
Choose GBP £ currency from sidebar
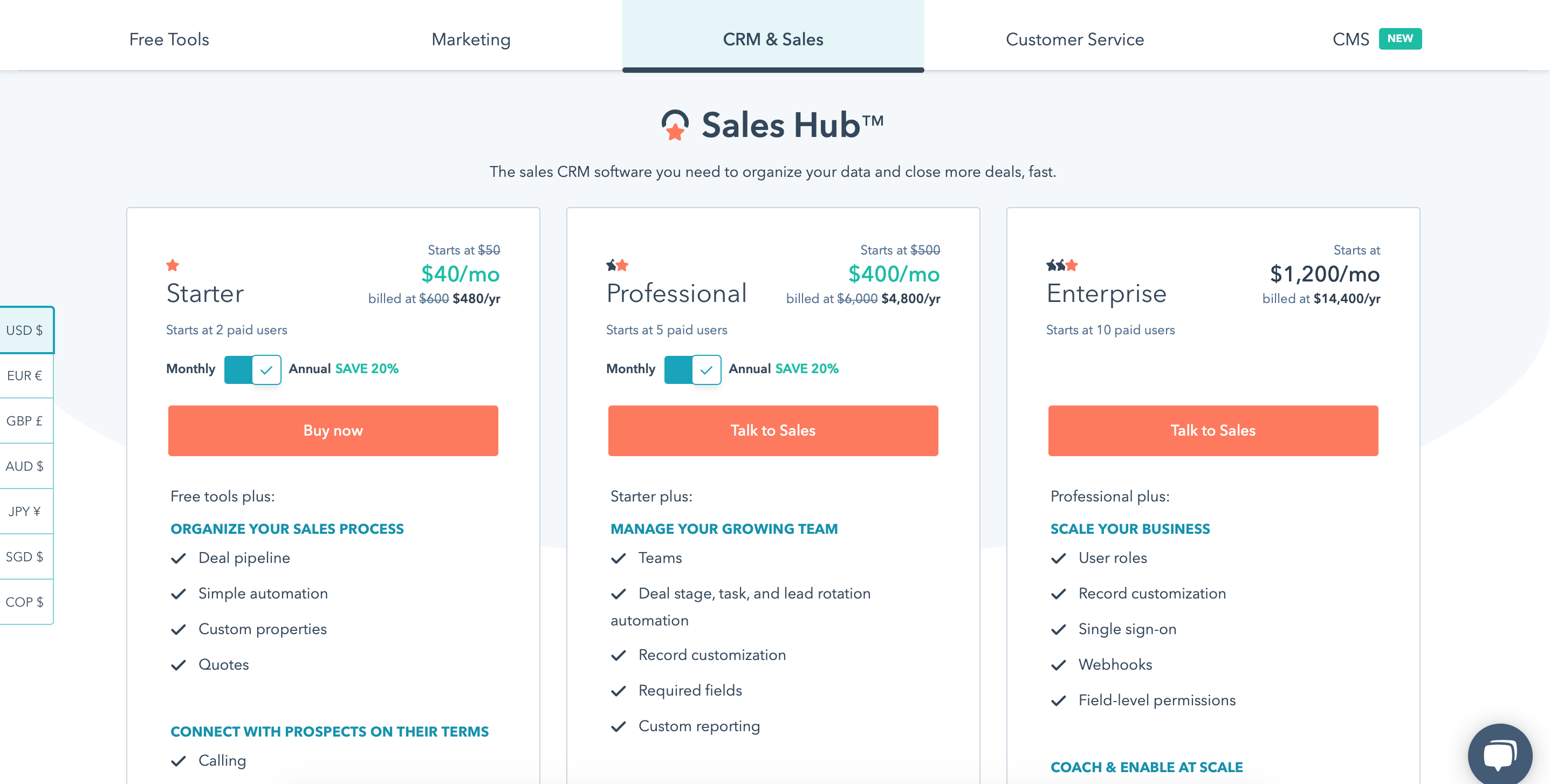[x=25, y=421]
